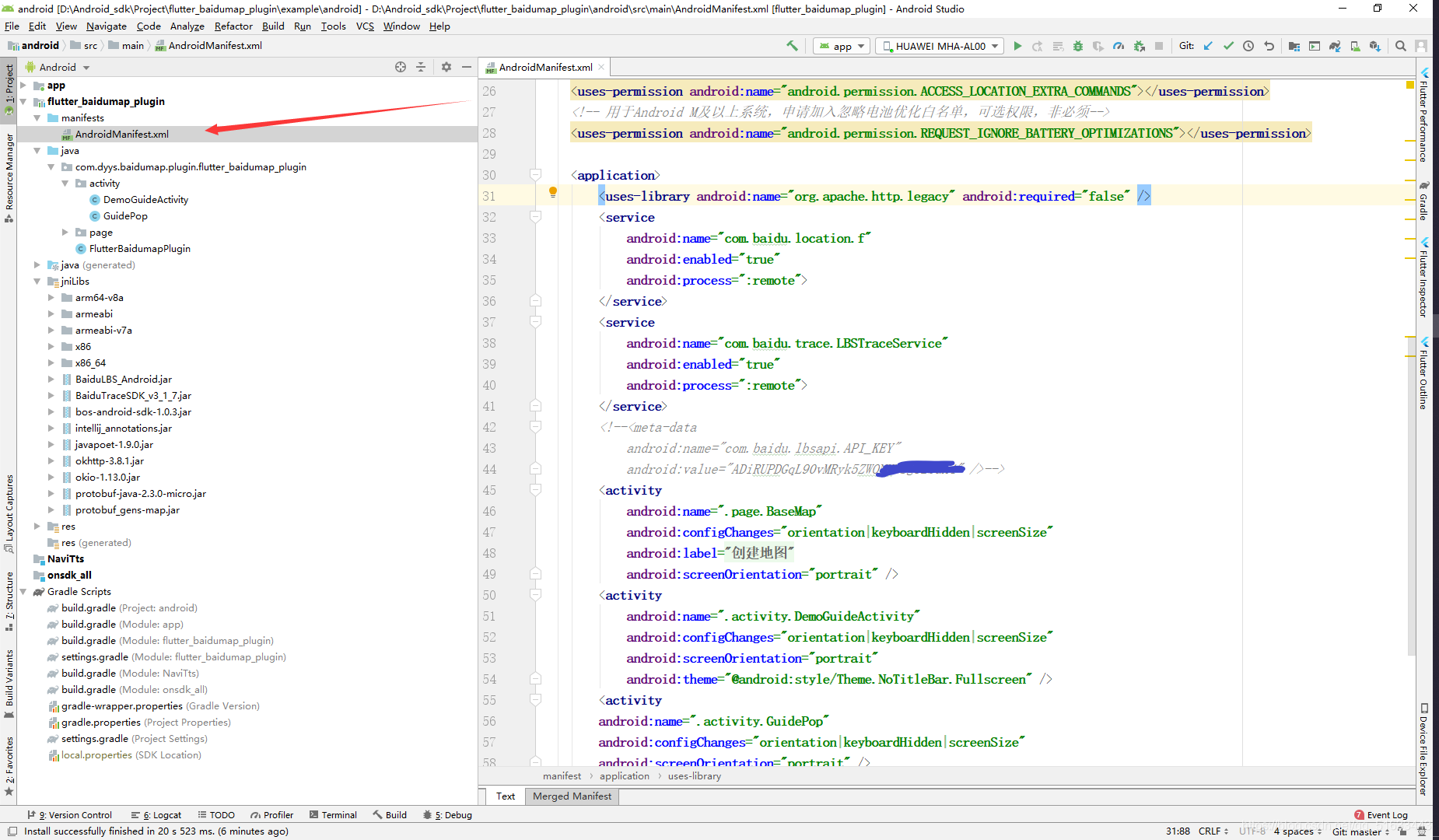Open Build Variants side panel

point(9,683)
